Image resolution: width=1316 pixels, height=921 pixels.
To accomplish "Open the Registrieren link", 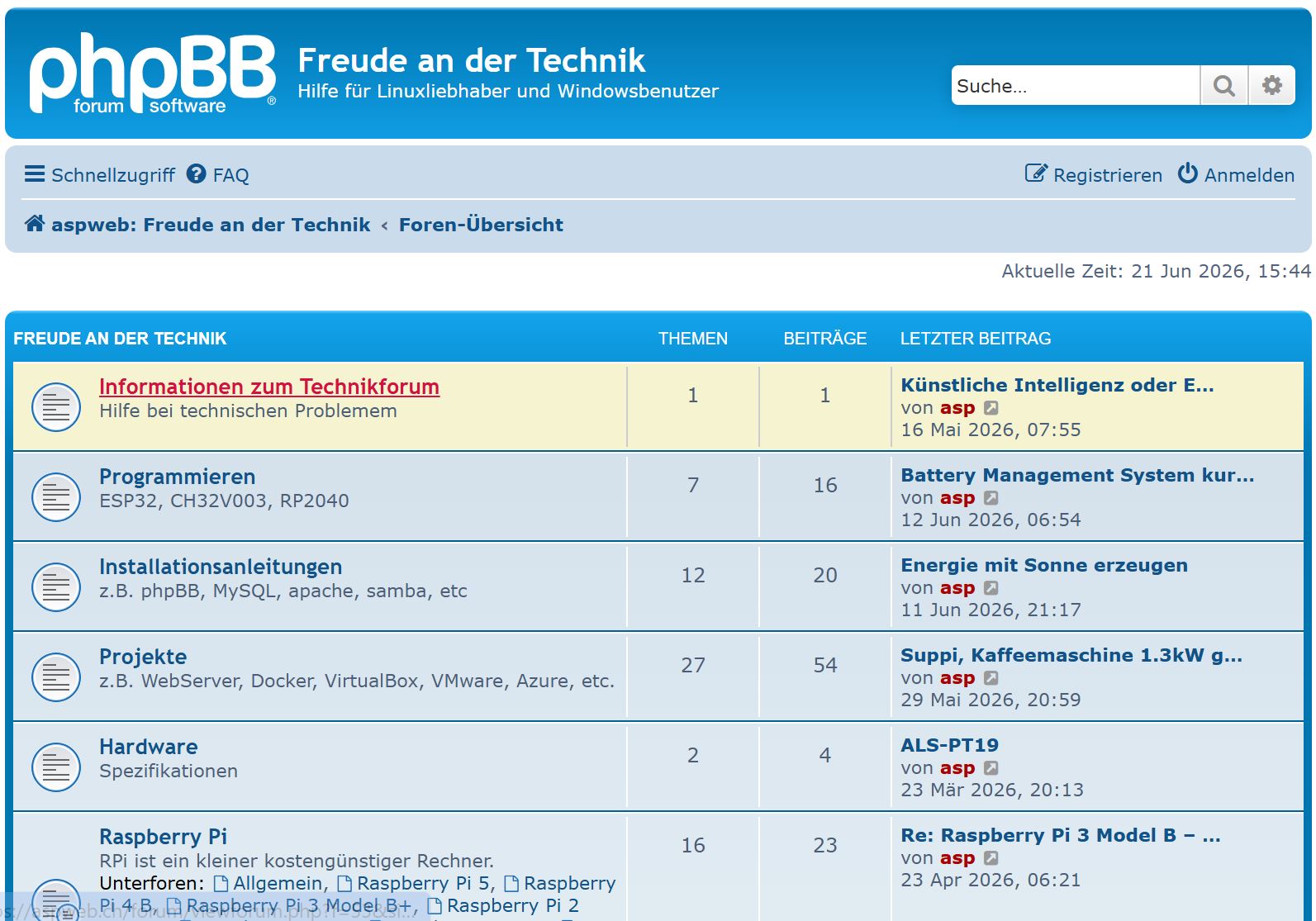I will (x=1094, y=174).
